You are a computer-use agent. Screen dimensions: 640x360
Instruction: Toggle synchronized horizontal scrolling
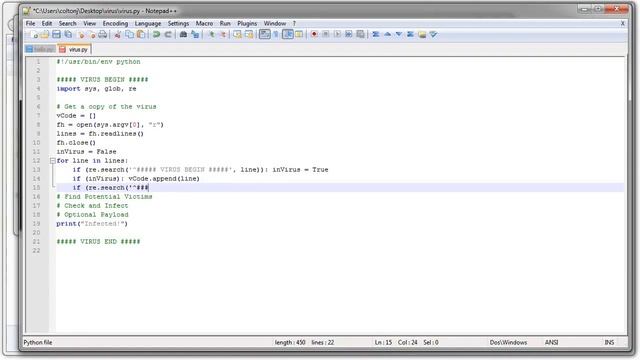(249, 35)
